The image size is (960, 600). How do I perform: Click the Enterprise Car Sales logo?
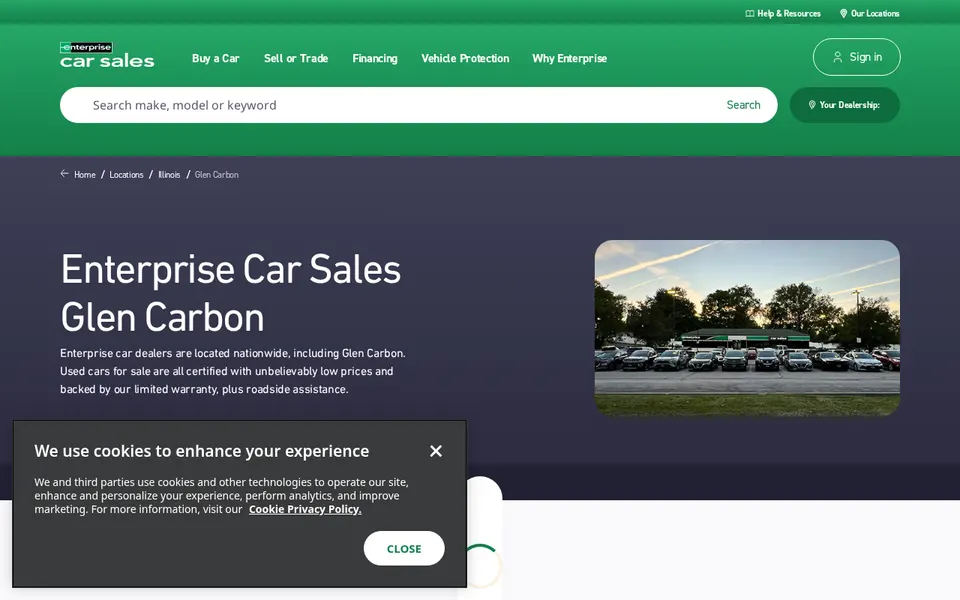(107, 55)
